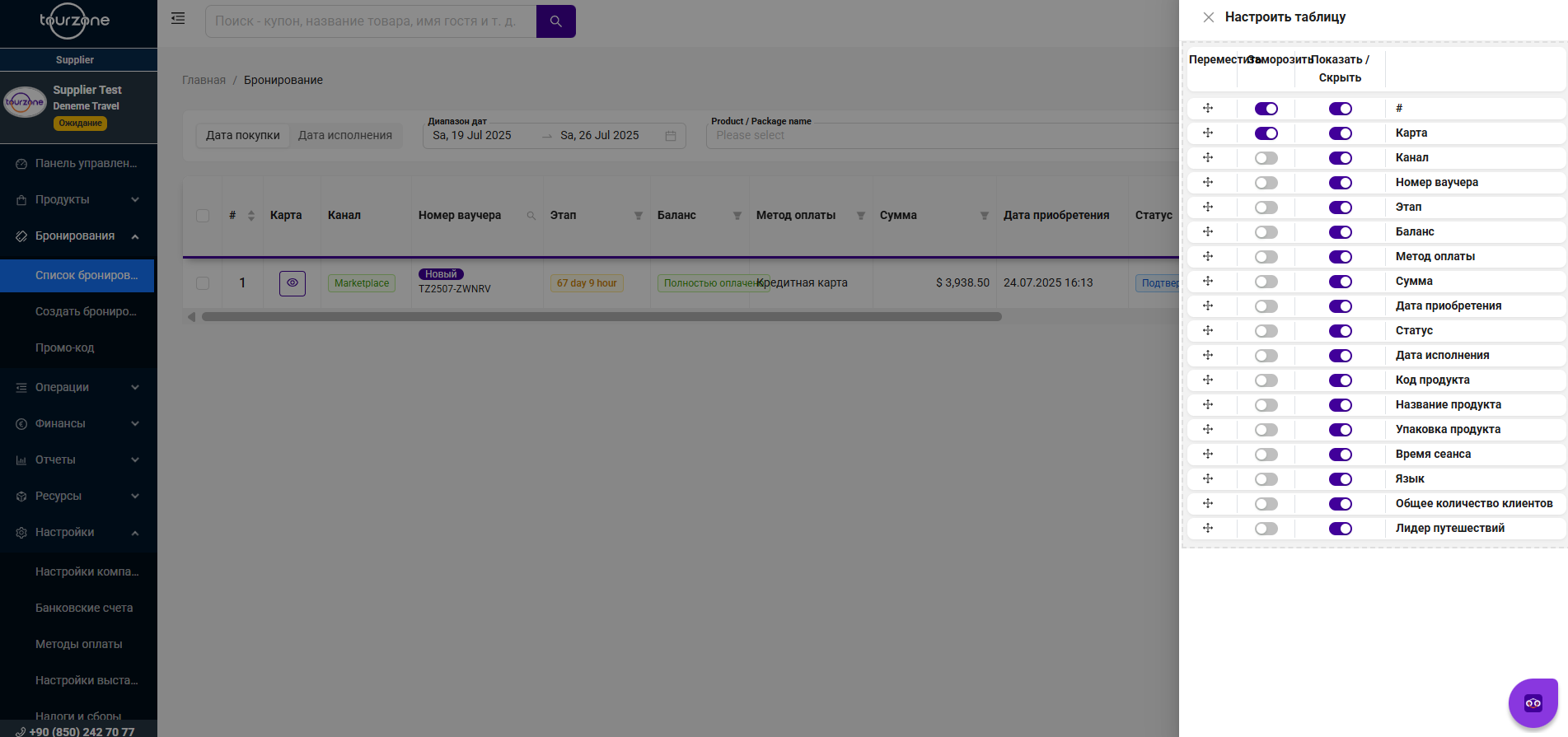Click the move handle for Лидер путешествий row
Screen dimensions: 1568x737
pyautogui.click(x=1208, y=529)
